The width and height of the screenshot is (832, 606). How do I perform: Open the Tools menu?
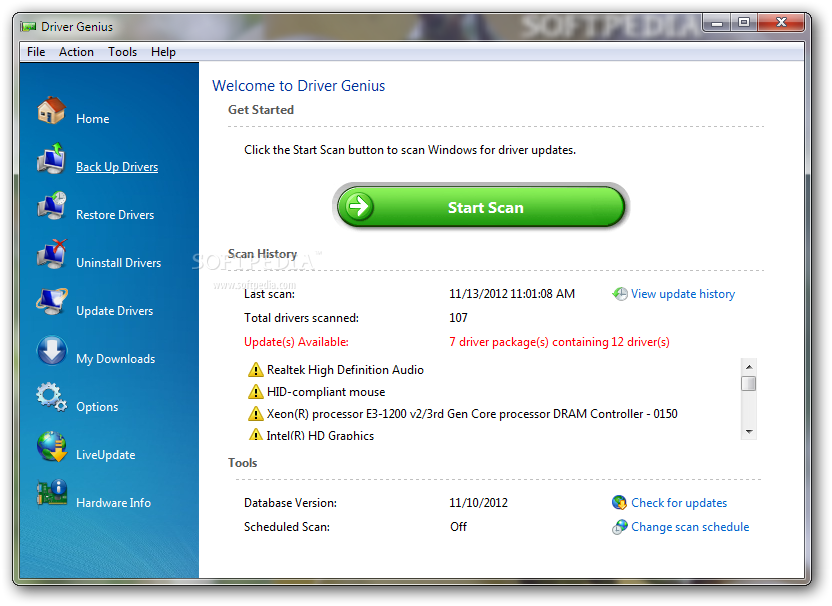point(123,52)
